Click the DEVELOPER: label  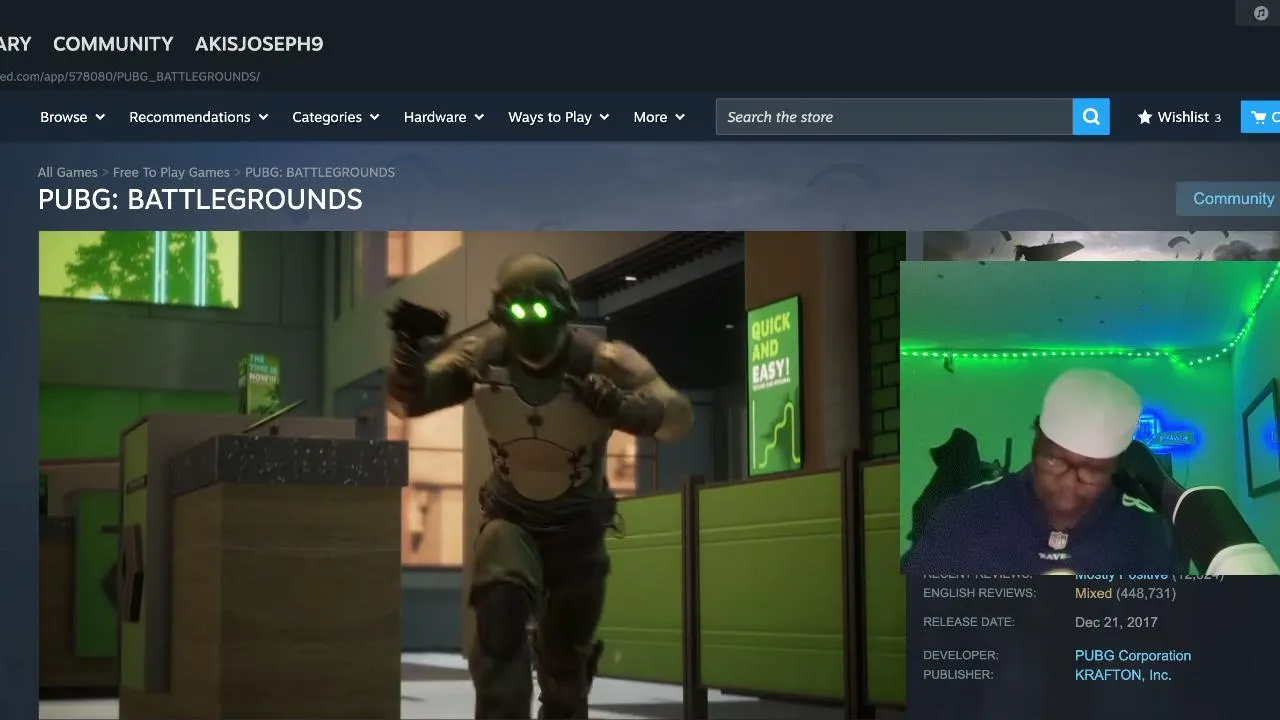(x=960, y=655)
